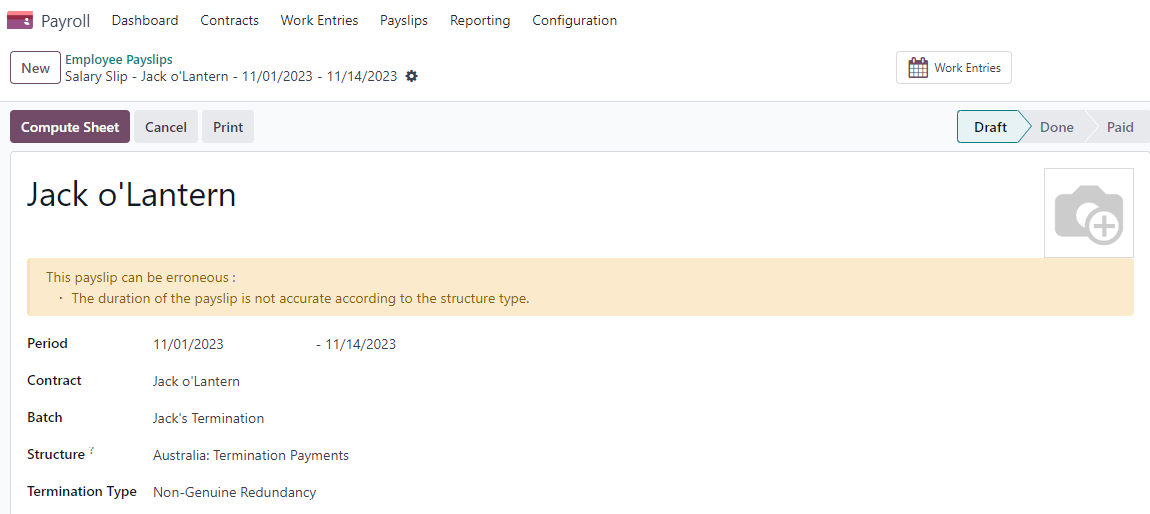1150x514 pixels.
Task: Open the Structure selection field
Action: tap(251, 455)
